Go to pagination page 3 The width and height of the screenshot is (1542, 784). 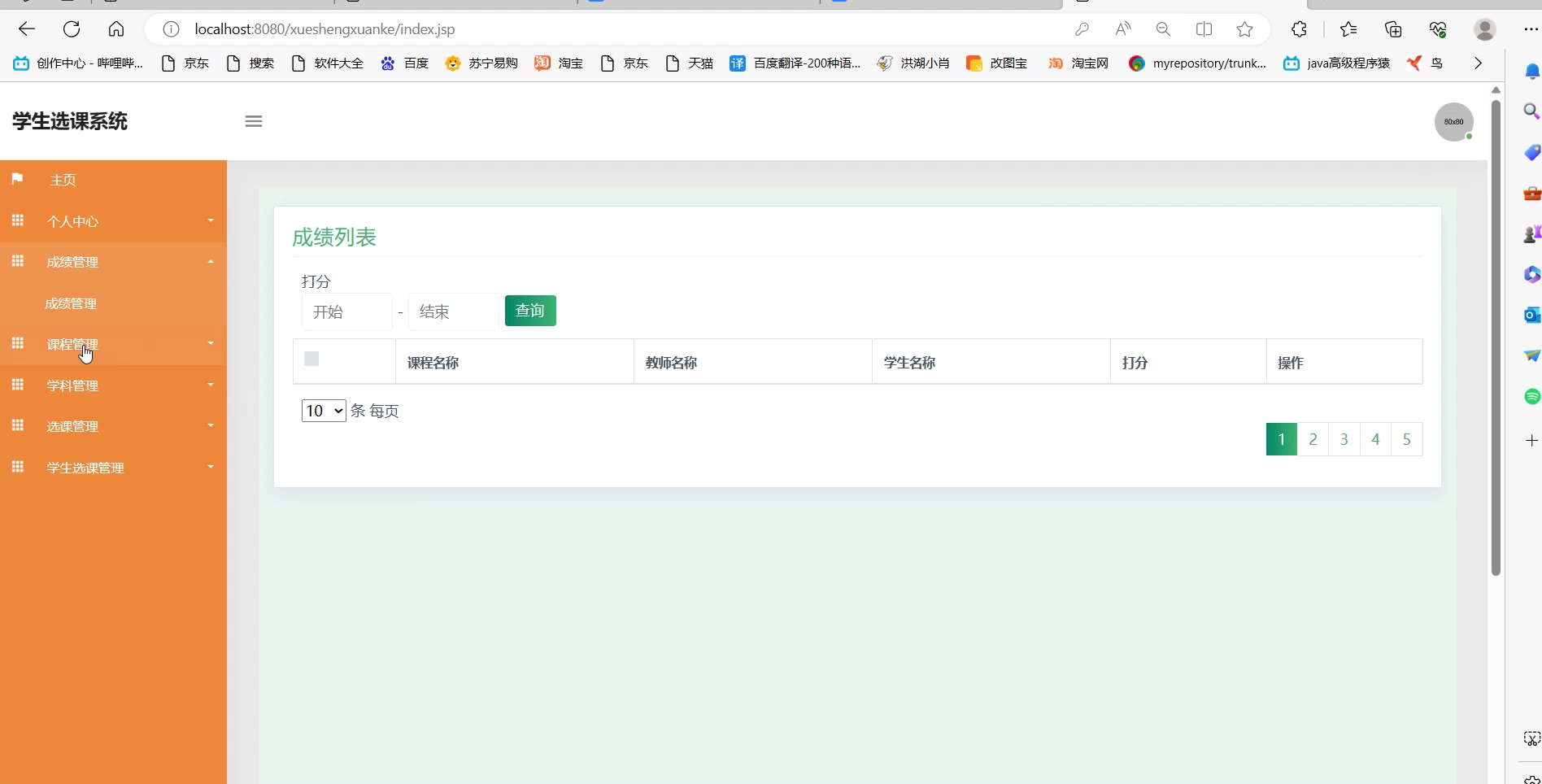point(1344,439)
